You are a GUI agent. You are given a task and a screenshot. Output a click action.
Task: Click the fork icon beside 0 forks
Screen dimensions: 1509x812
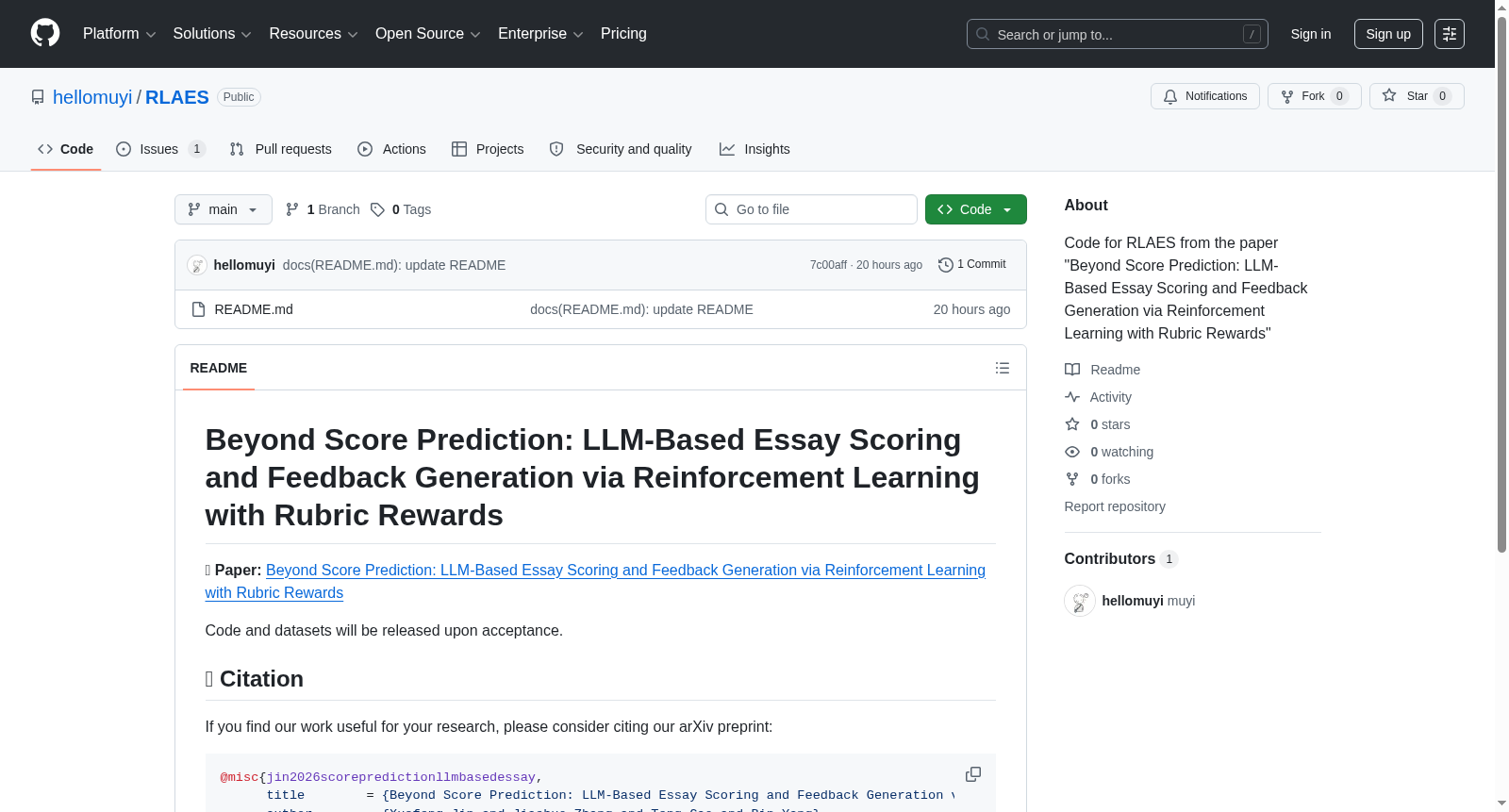coord(1072,479)
